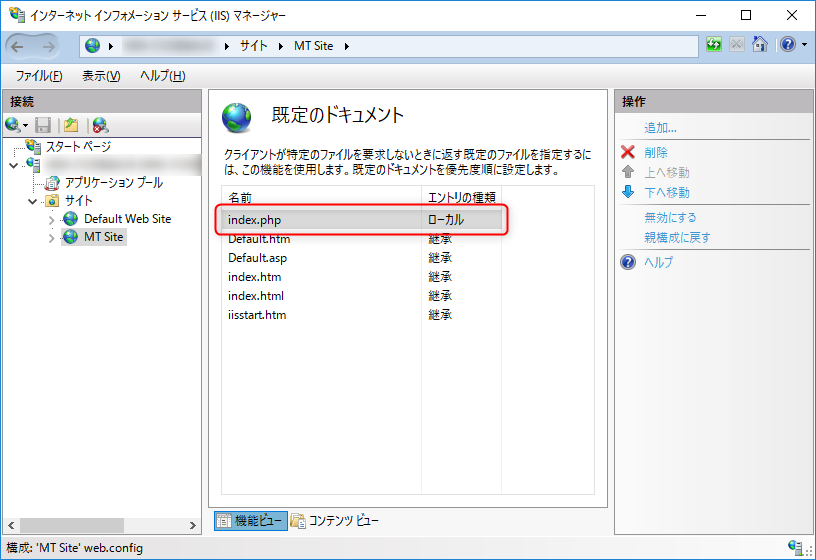The height and width of the screenshot is (560, 816).
Task: Click the save icon in connections toolbar
Action: coord(43,125)
